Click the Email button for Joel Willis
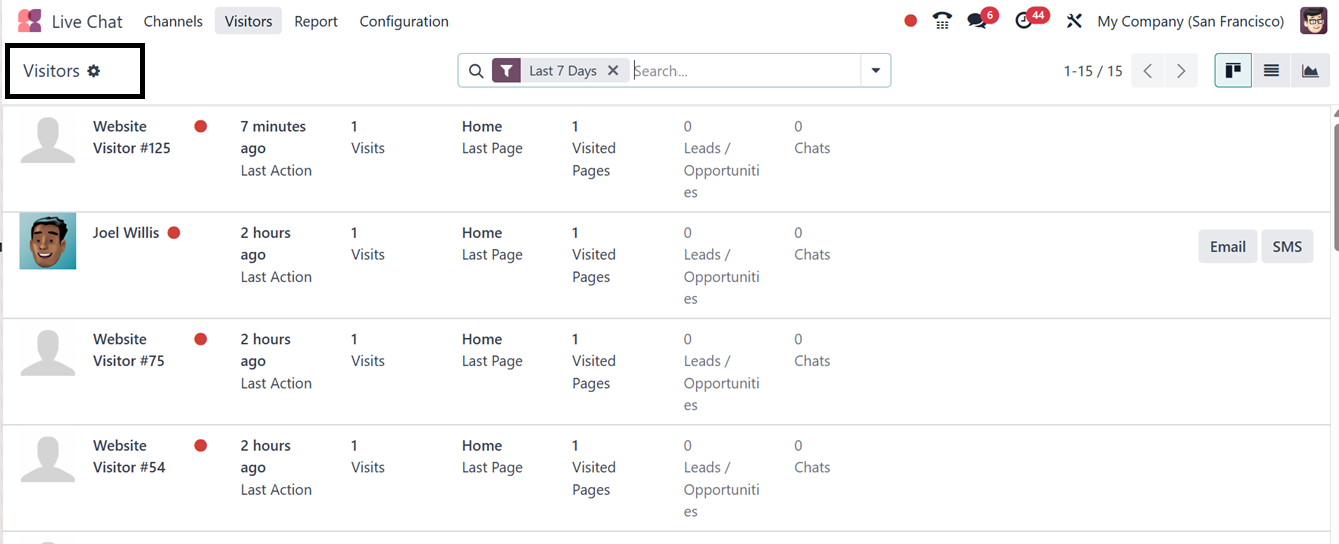 [x=1227, y=246]
